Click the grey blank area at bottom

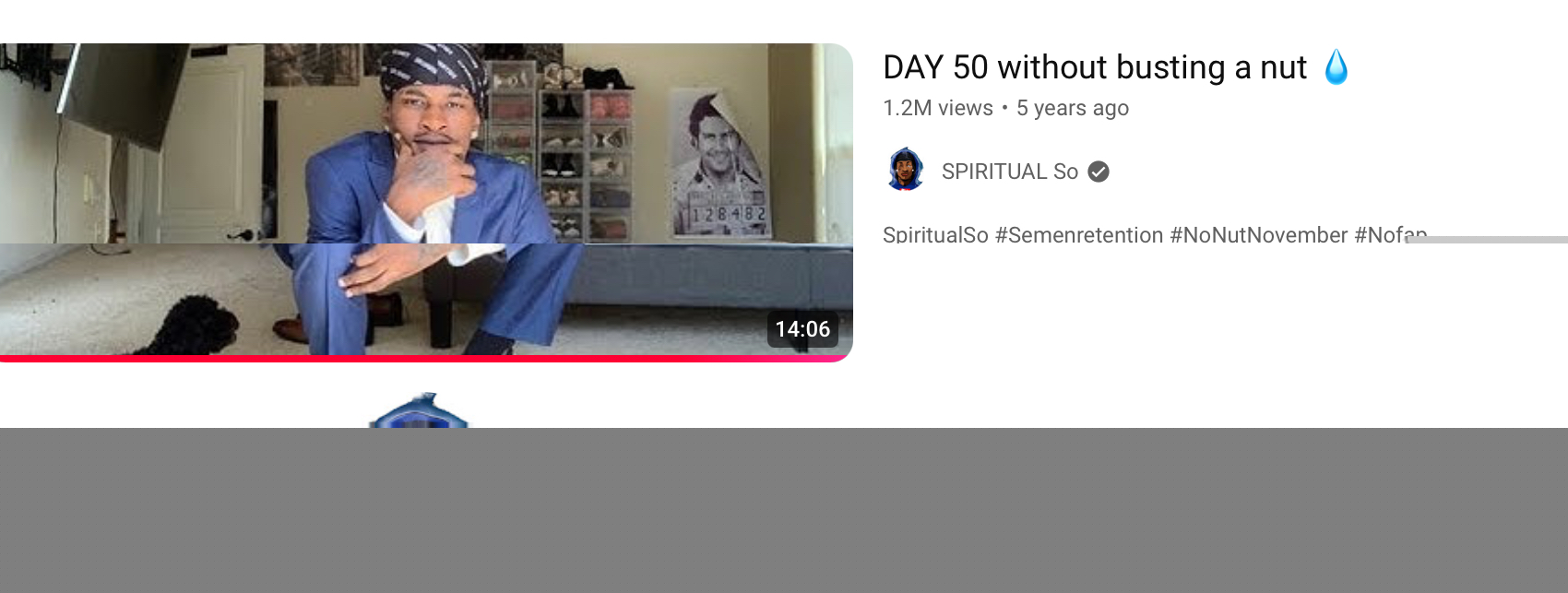tap(784, 510)
